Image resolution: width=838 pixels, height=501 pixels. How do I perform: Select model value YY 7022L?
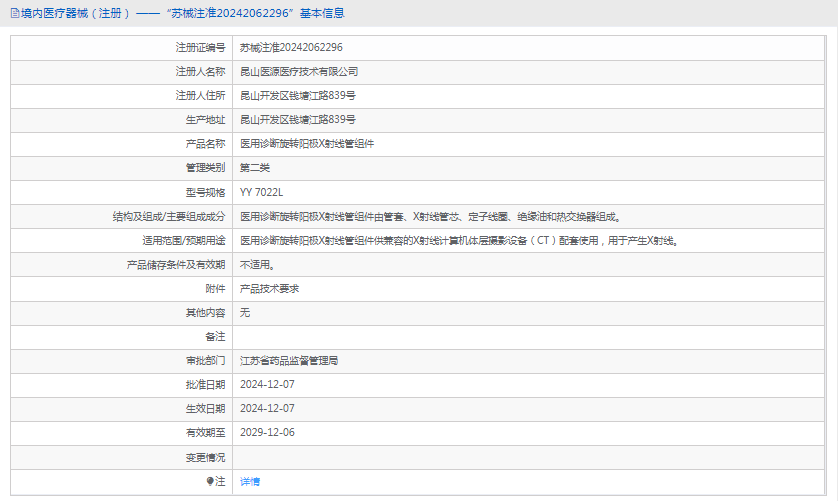(261, 192)
